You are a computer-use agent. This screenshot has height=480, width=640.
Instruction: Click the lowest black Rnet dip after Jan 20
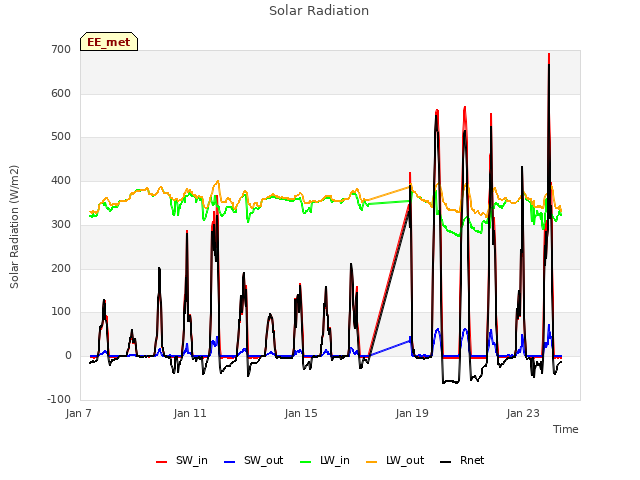[x=444, y=383]
